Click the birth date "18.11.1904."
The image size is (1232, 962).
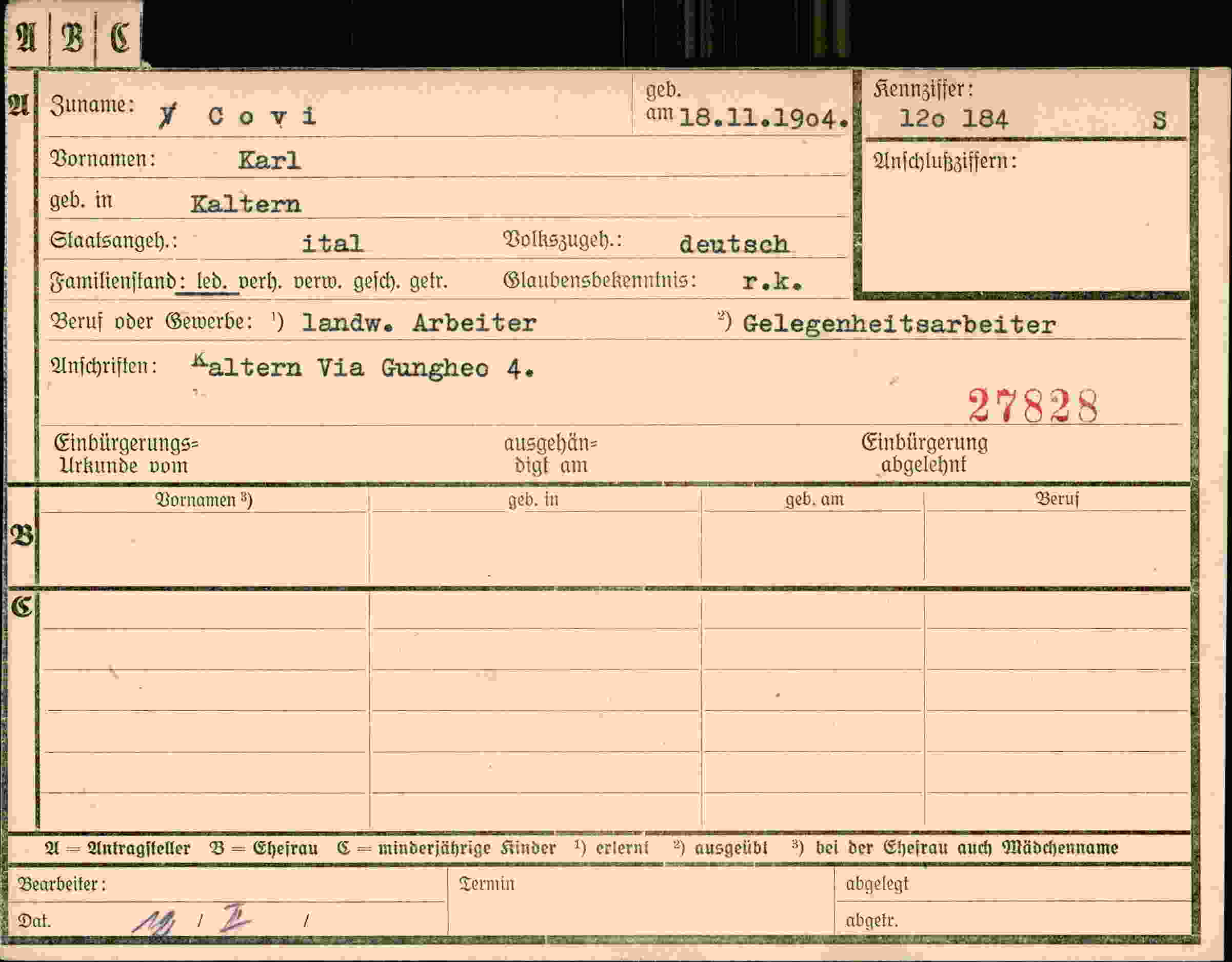coord(764,118)
